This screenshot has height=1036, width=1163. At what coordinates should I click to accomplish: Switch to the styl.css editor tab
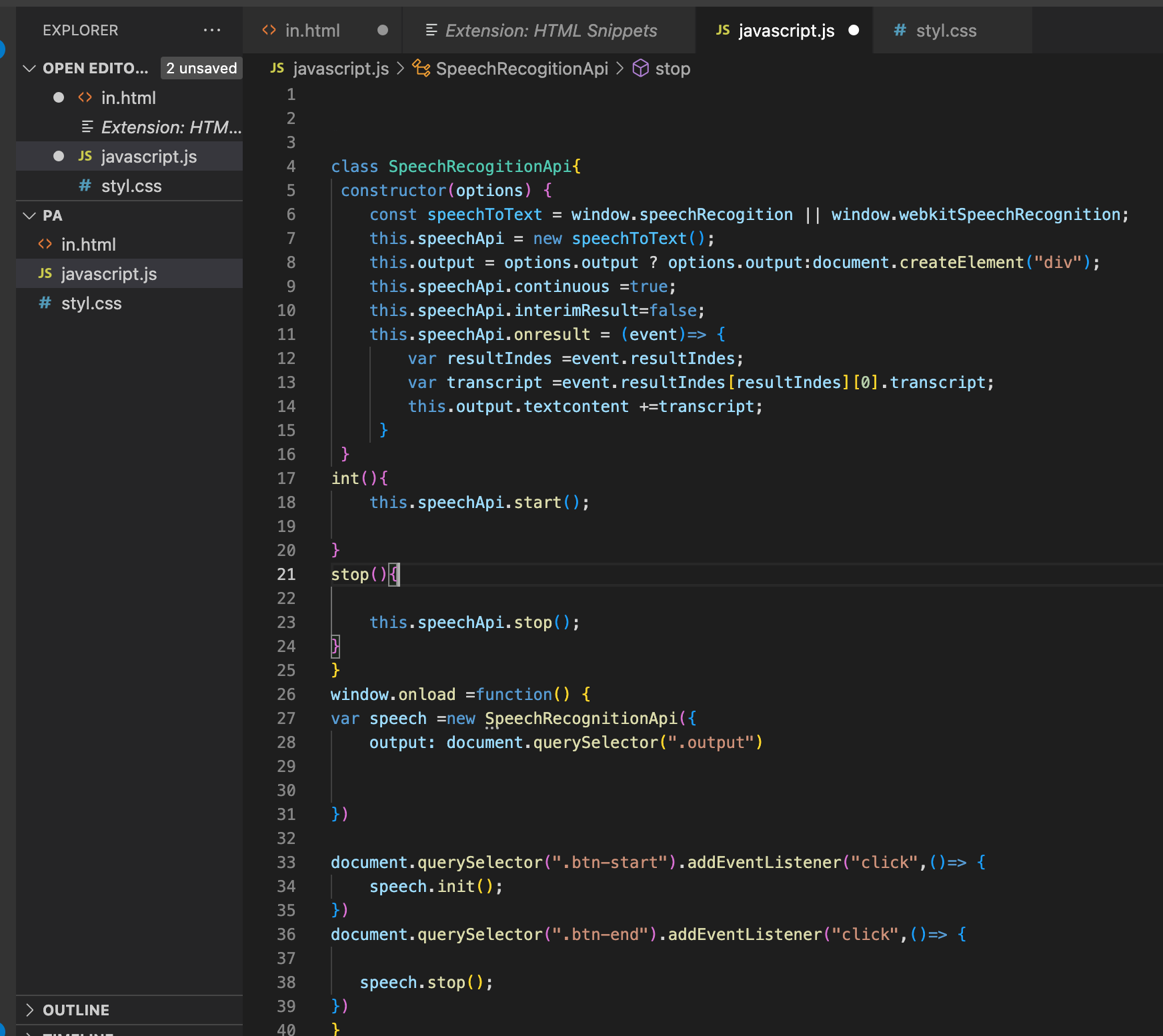pyautogui.click(x=952, y=30)
